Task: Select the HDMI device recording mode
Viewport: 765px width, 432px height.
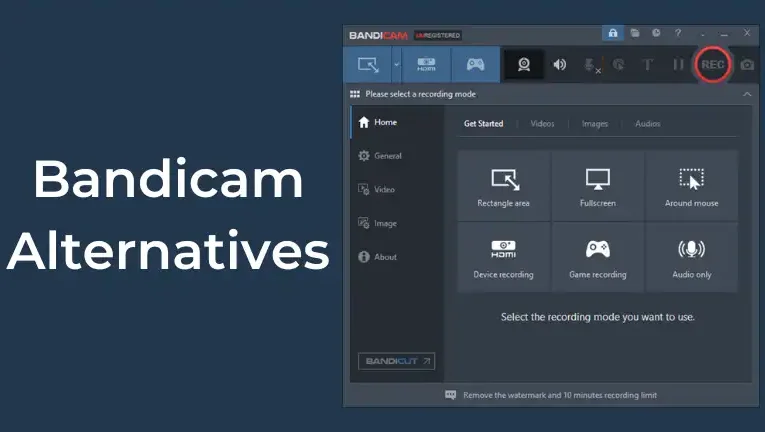Action: click(426, 65)
